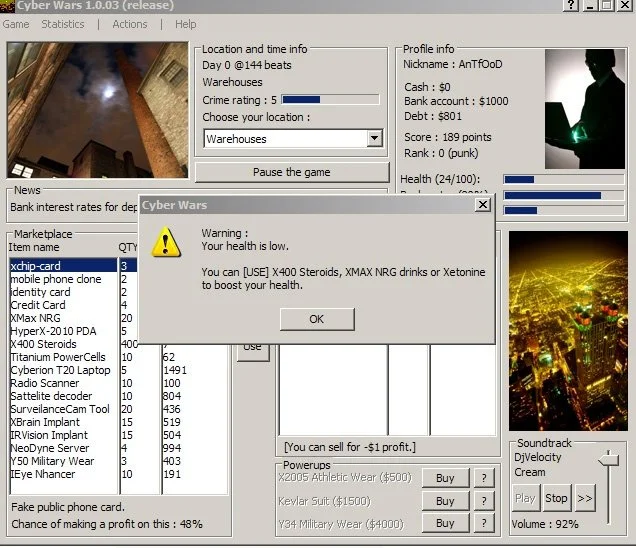The image size is (636, 548).
Task: Click the title bar help question mark
Action: click(x=572, y=6)
